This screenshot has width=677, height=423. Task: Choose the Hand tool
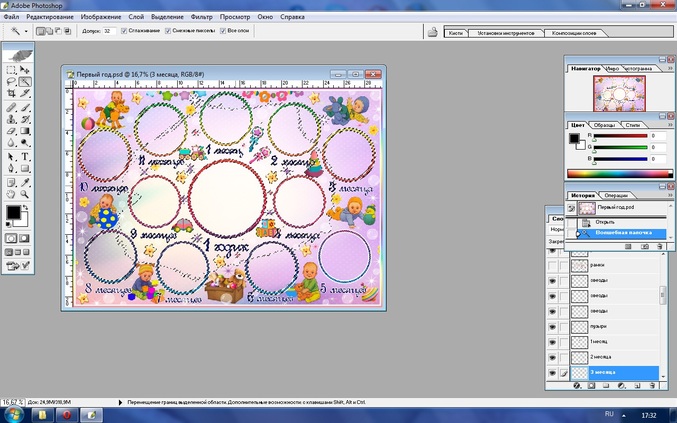click(11, 195)
